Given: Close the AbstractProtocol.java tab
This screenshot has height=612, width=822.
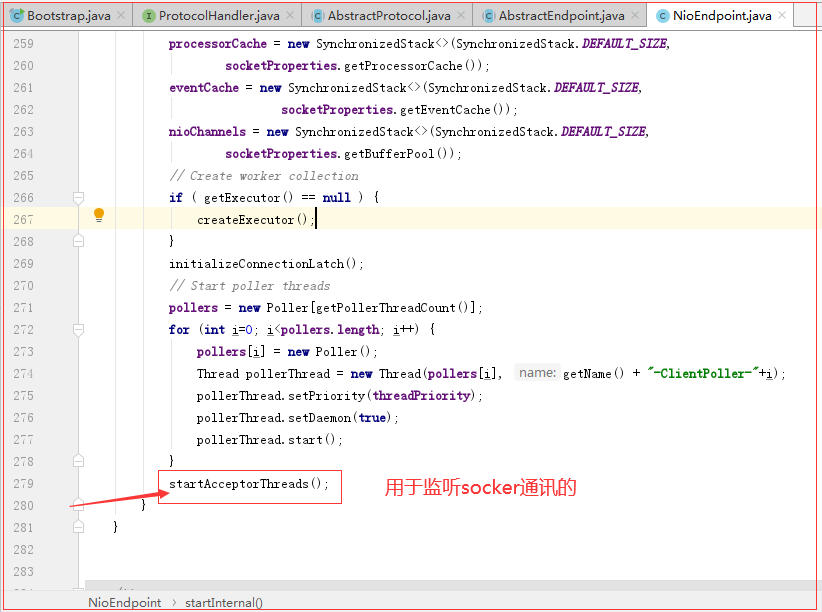Looking at the screenshot, I should 461,16.
